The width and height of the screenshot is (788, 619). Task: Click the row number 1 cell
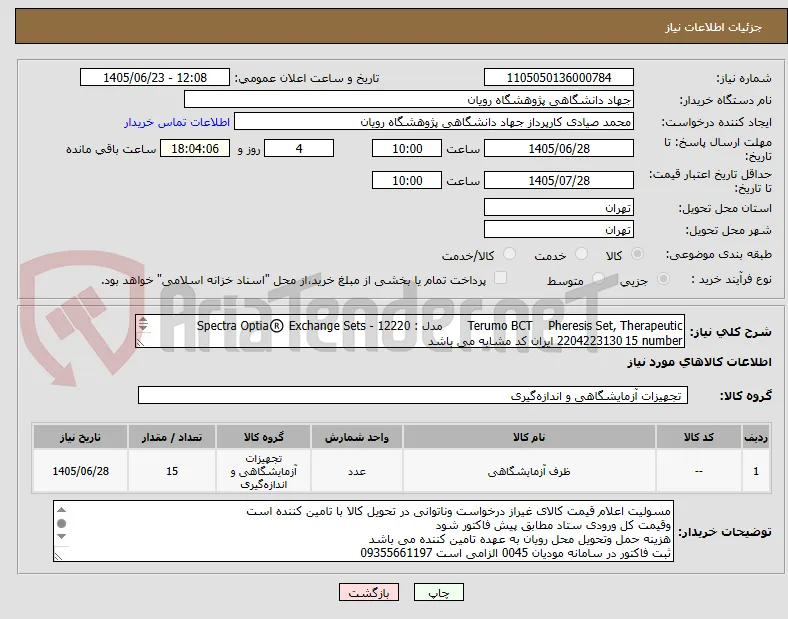click(x=756, y=471)
